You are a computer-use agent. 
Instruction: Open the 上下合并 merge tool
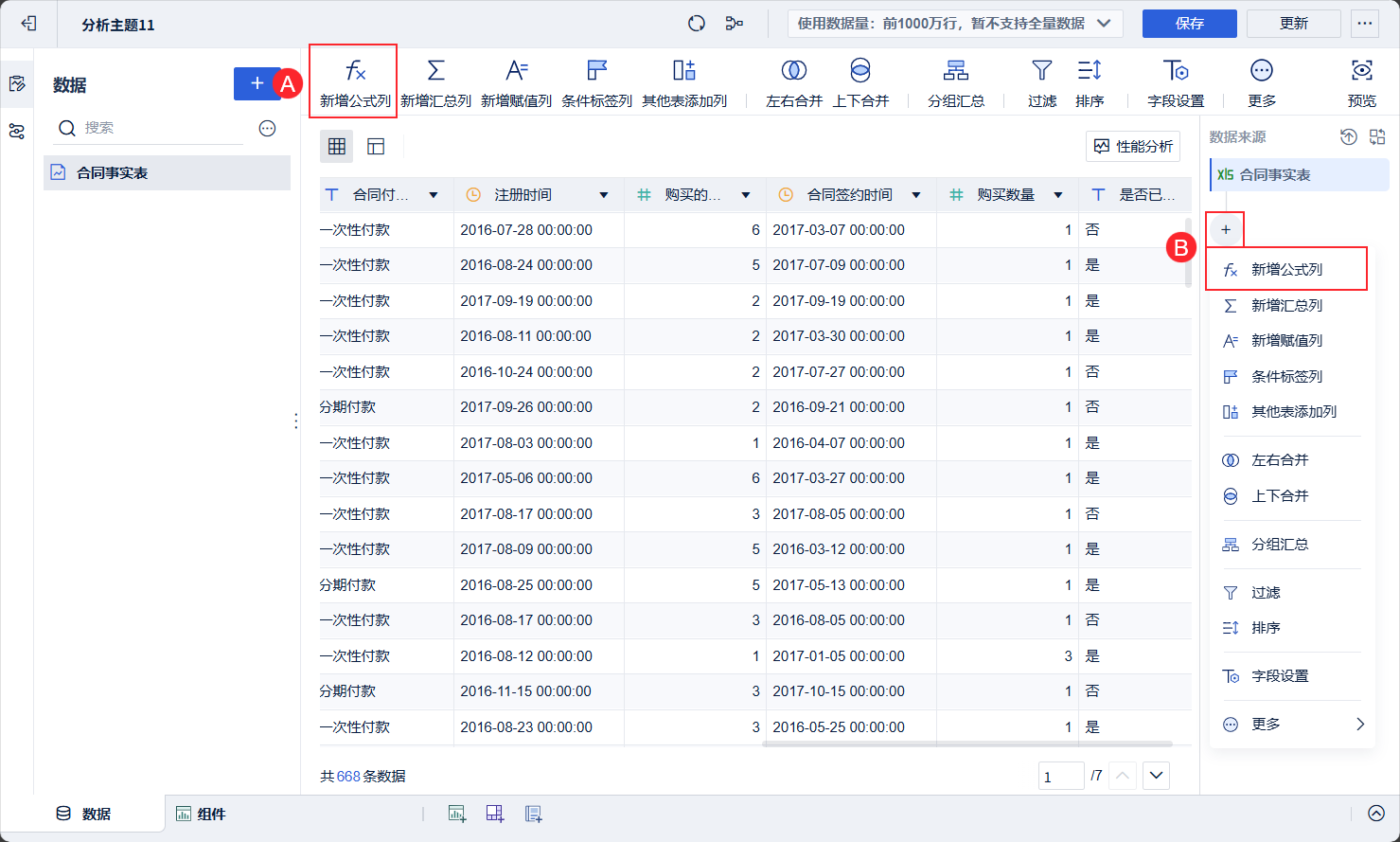click(x=860, y=81)
